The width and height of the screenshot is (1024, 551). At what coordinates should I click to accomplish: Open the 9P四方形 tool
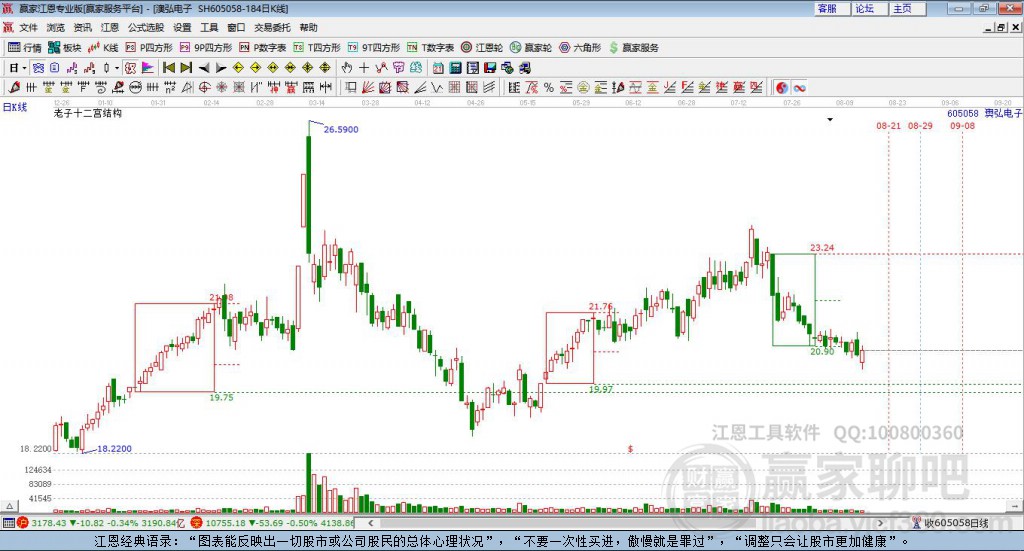206,48
